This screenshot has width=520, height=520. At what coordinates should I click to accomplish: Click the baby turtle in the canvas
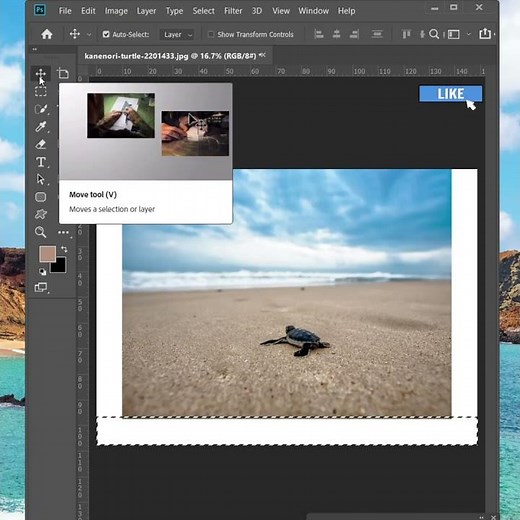tap(295, 341)
